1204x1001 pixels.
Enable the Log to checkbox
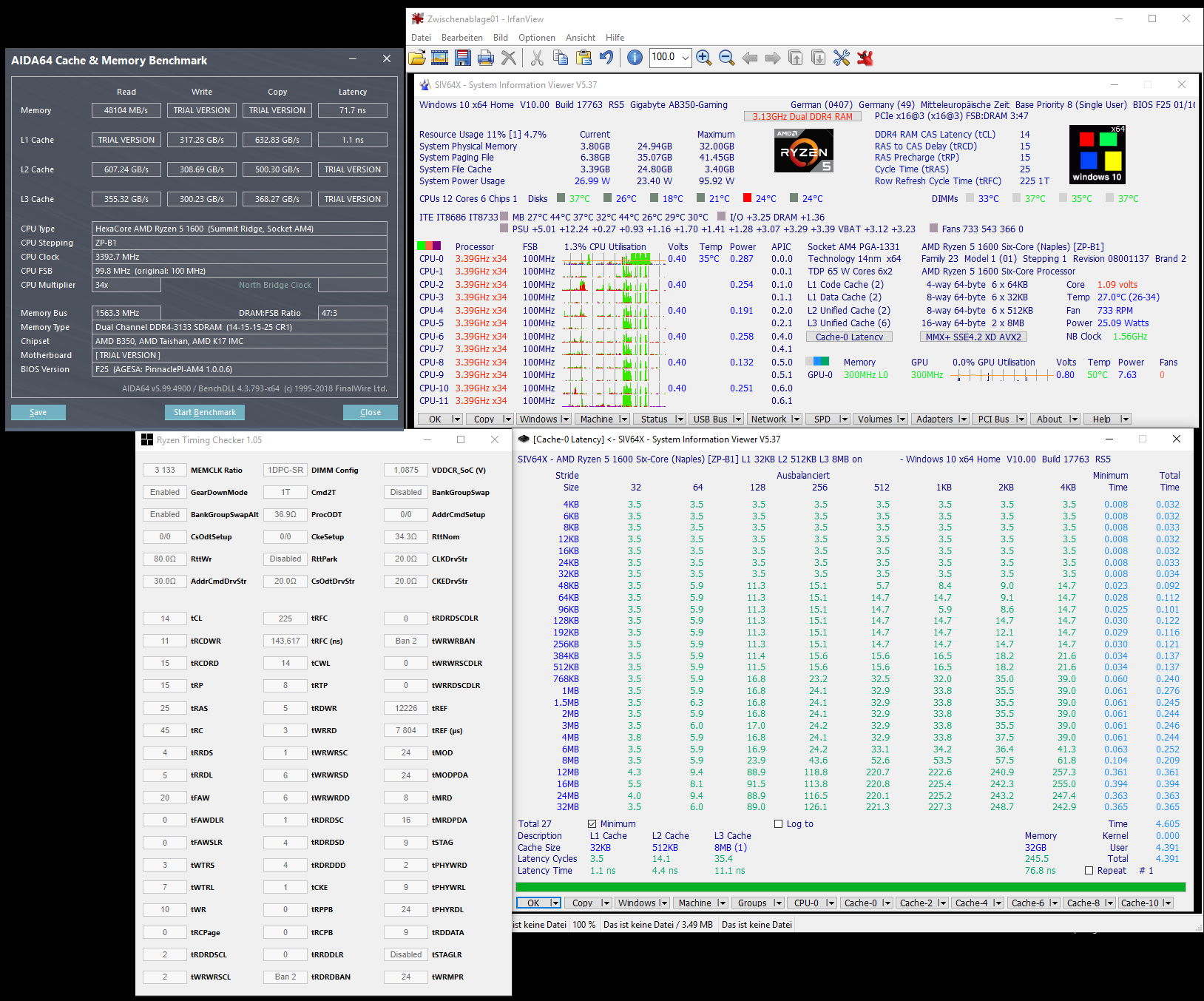coord(778,824)
